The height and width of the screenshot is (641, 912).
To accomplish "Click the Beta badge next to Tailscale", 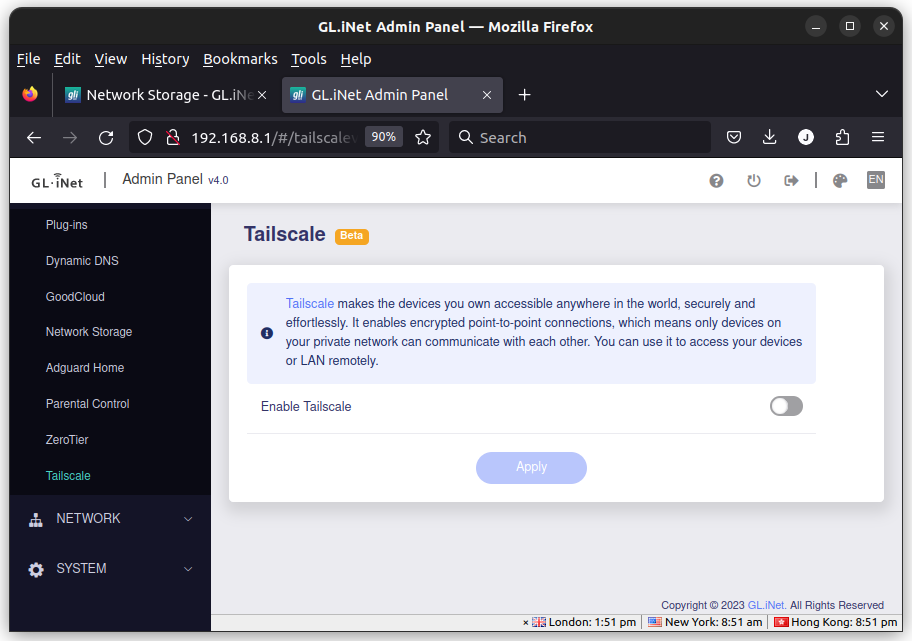I will [351, 236].
